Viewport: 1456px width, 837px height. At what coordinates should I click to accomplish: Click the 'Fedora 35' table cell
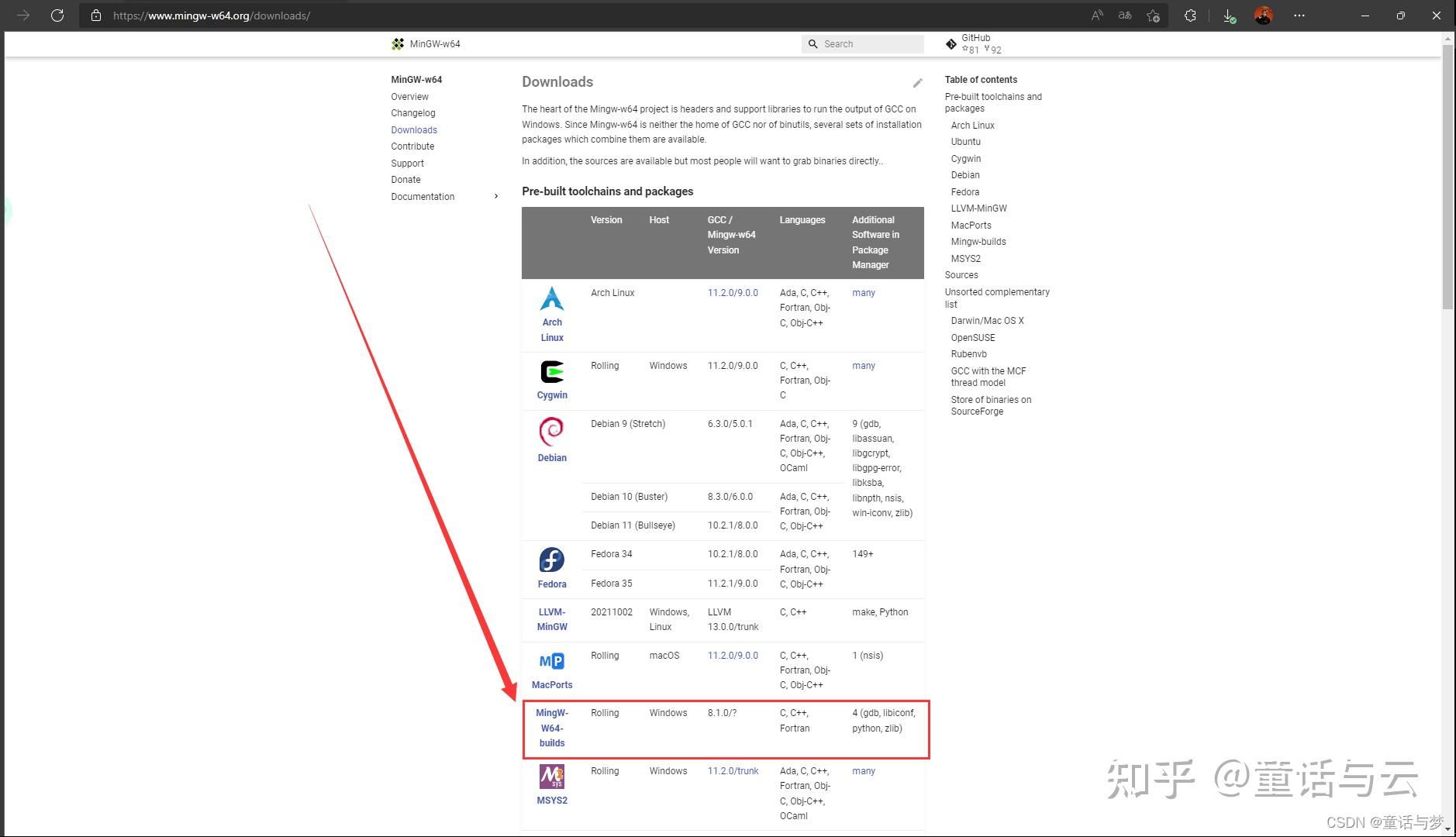point(612,584)
